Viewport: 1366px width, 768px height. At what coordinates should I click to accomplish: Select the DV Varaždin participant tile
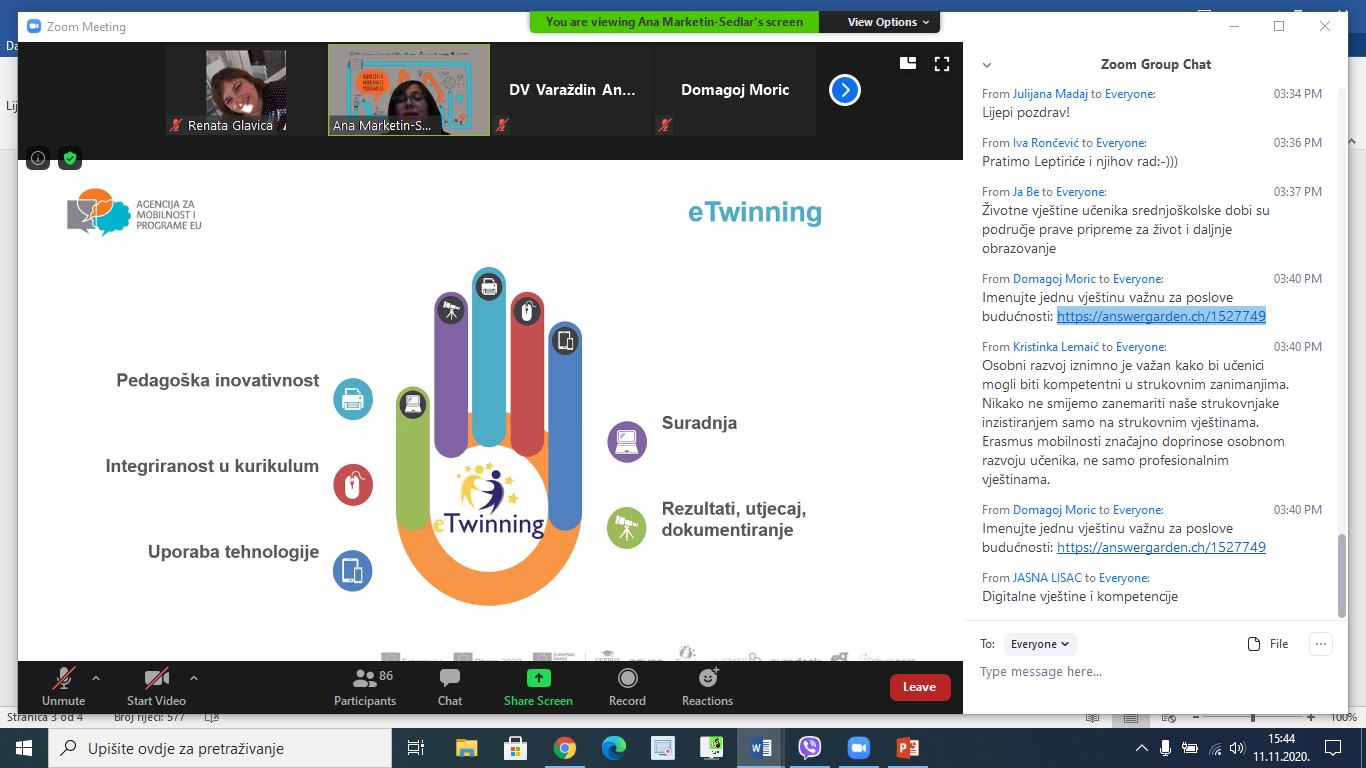click(x=572, y=90)
